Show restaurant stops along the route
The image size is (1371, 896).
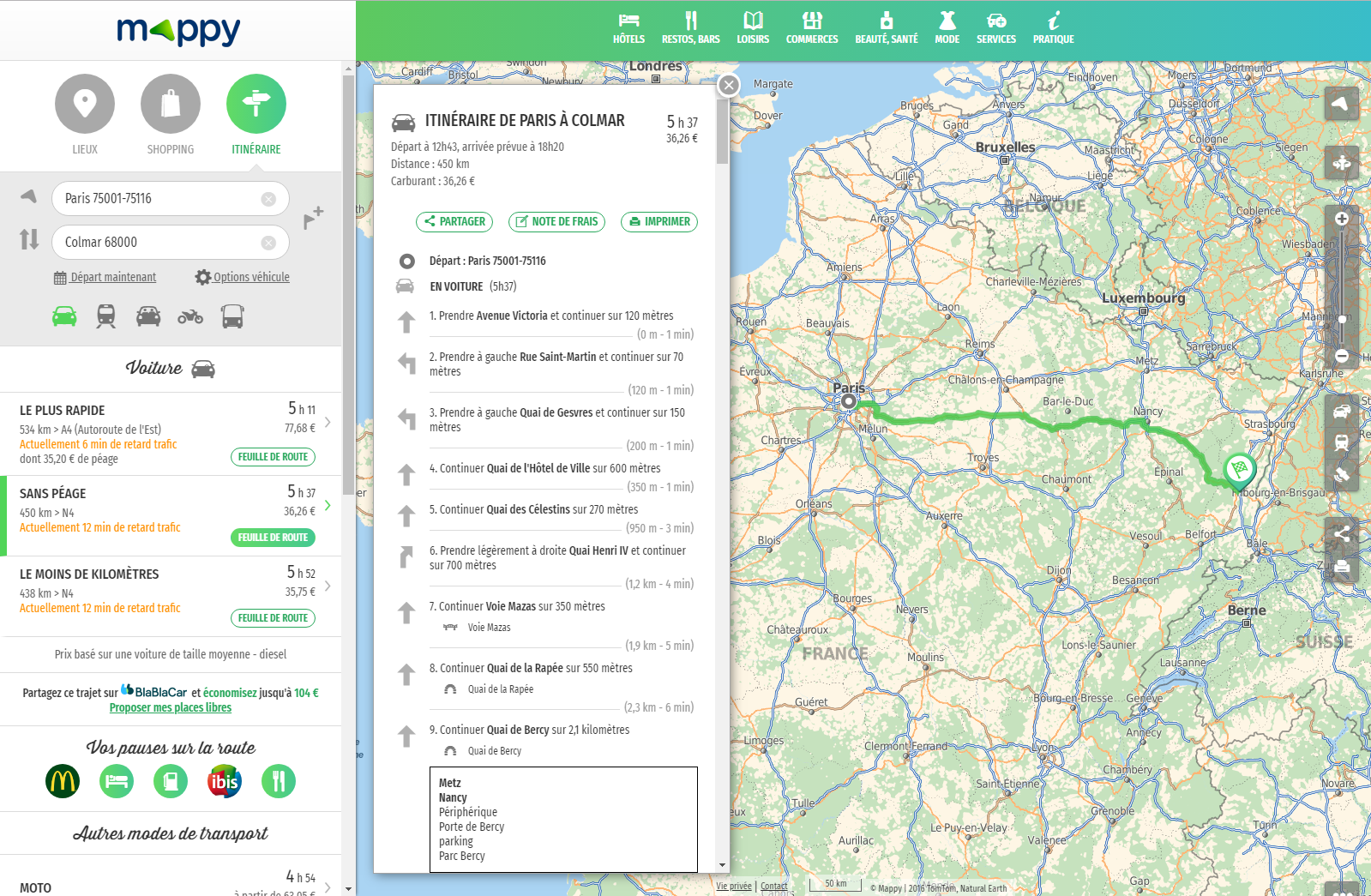coord(279,781)
